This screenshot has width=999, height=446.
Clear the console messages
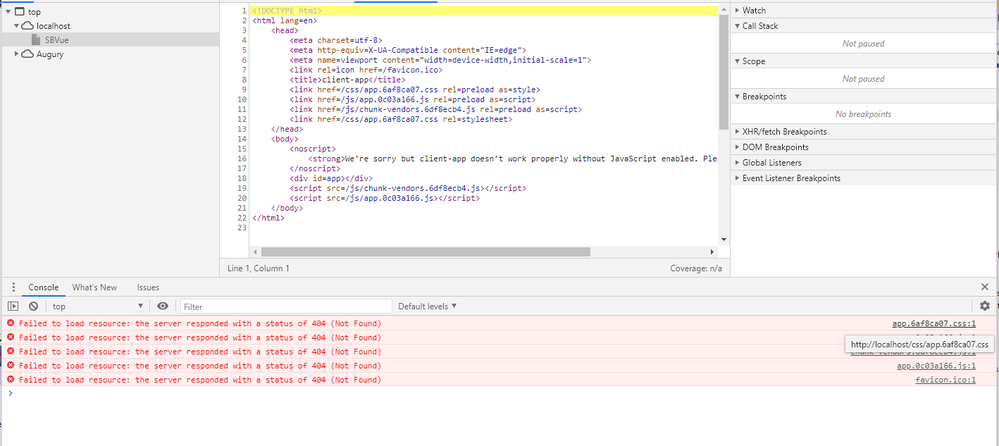point(33,306)
